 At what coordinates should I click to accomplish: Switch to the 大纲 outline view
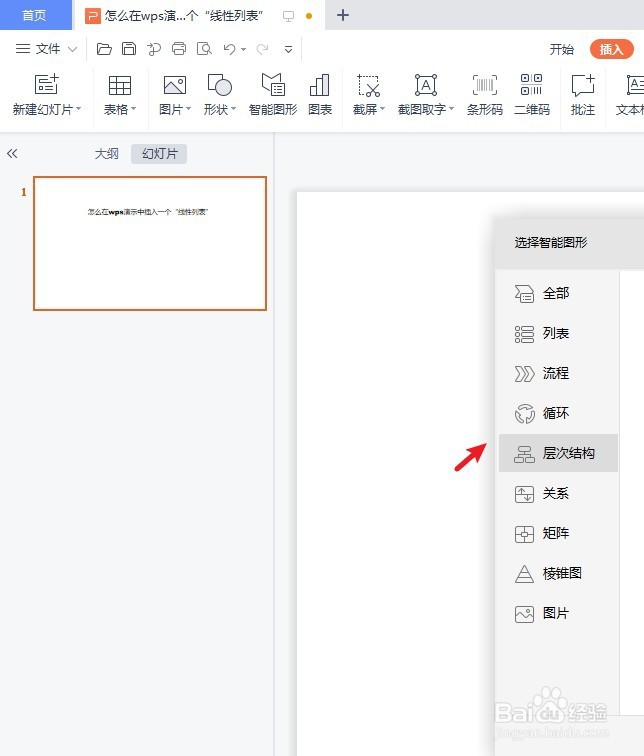[x=107, y=154]
